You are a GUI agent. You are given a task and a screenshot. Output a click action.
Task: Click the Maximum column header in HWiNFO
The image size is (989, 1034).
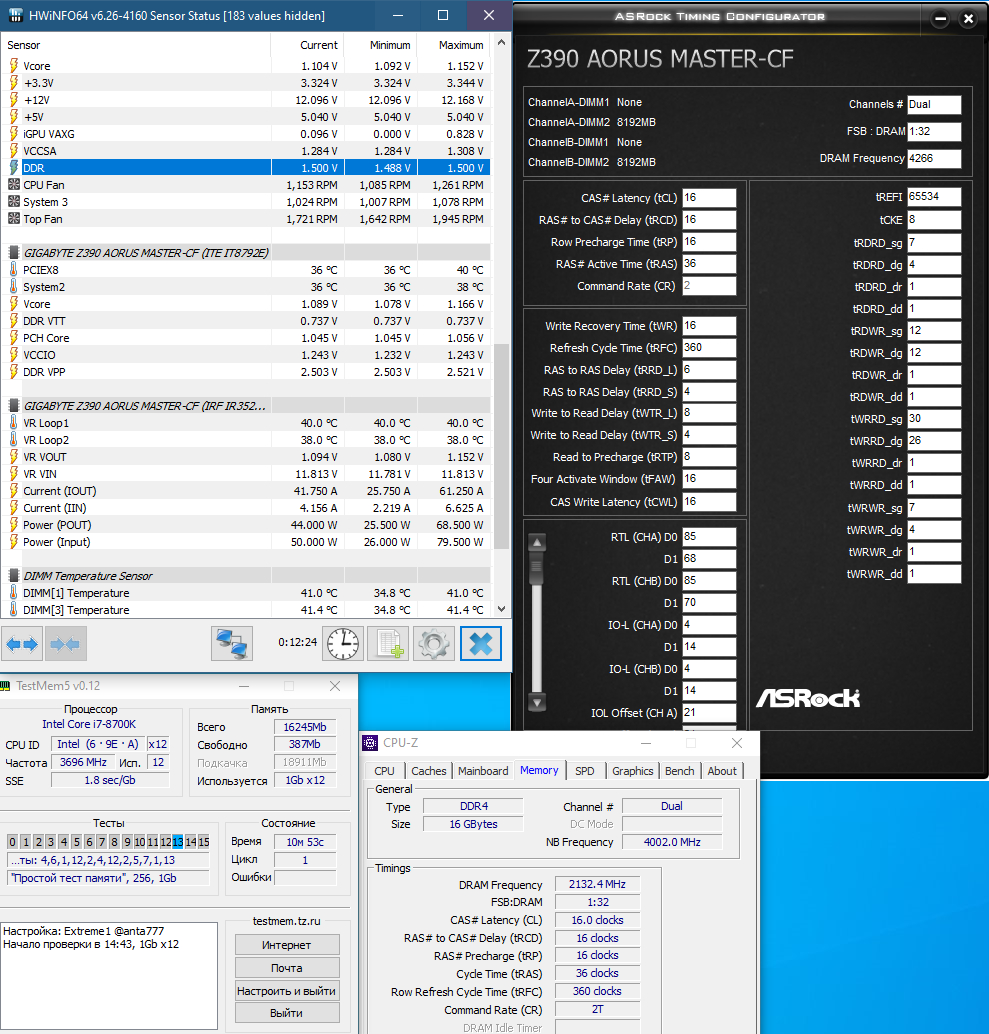[x=454, y=45]
